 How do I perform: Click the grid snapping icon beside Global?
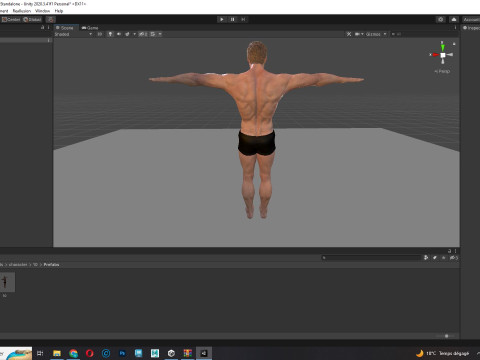pyautogui.click(x=50, y=19)
